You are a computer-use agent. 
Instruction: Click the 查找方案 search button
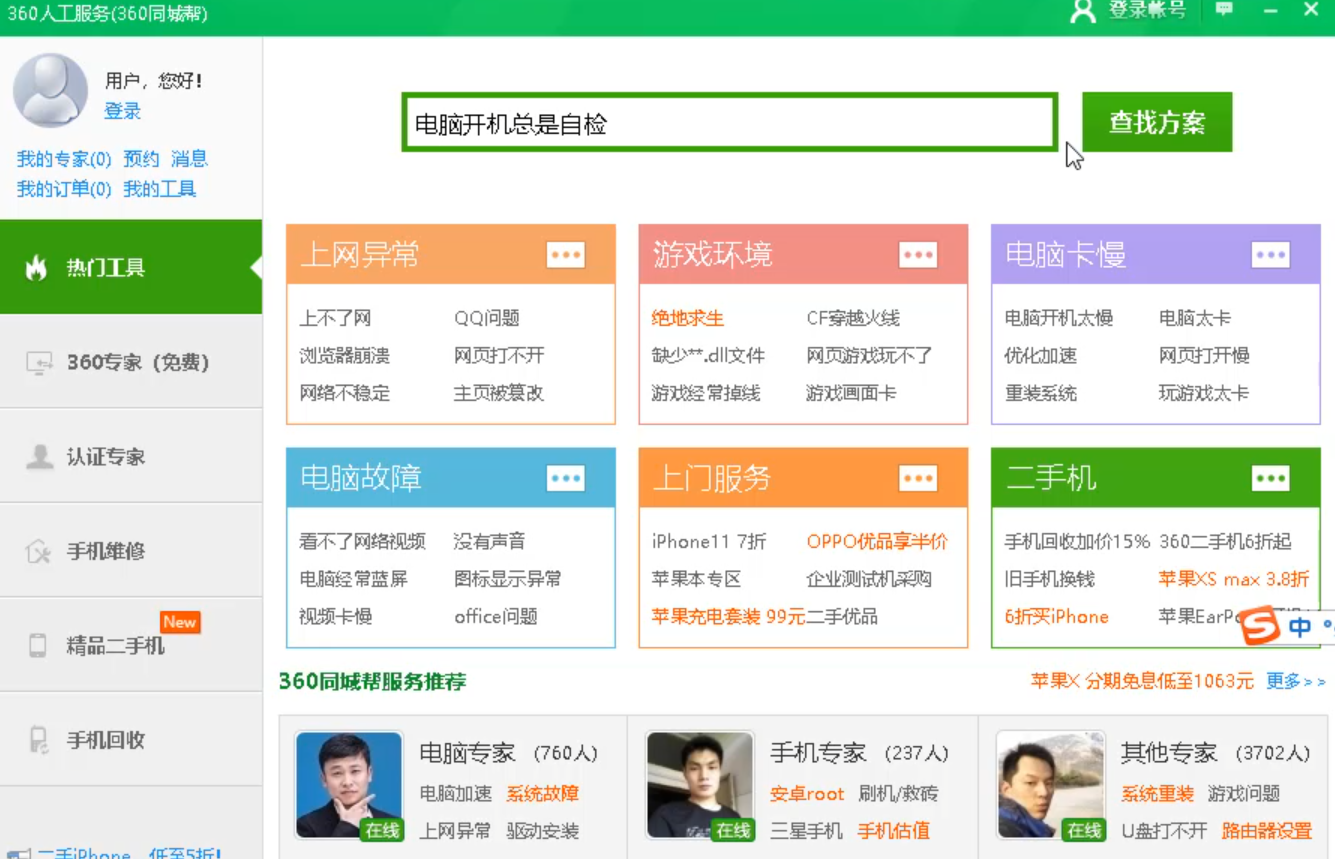click(x=1156, y=123)
